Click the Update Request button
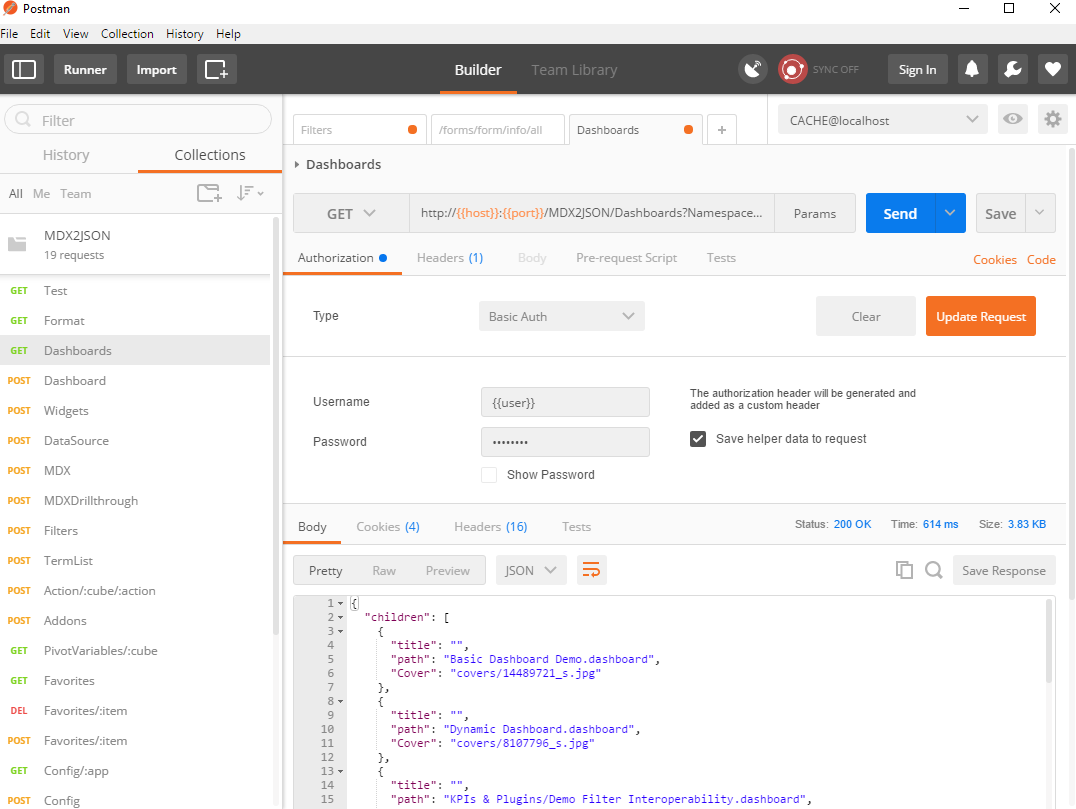1076x809 pixels. point(980,316)
